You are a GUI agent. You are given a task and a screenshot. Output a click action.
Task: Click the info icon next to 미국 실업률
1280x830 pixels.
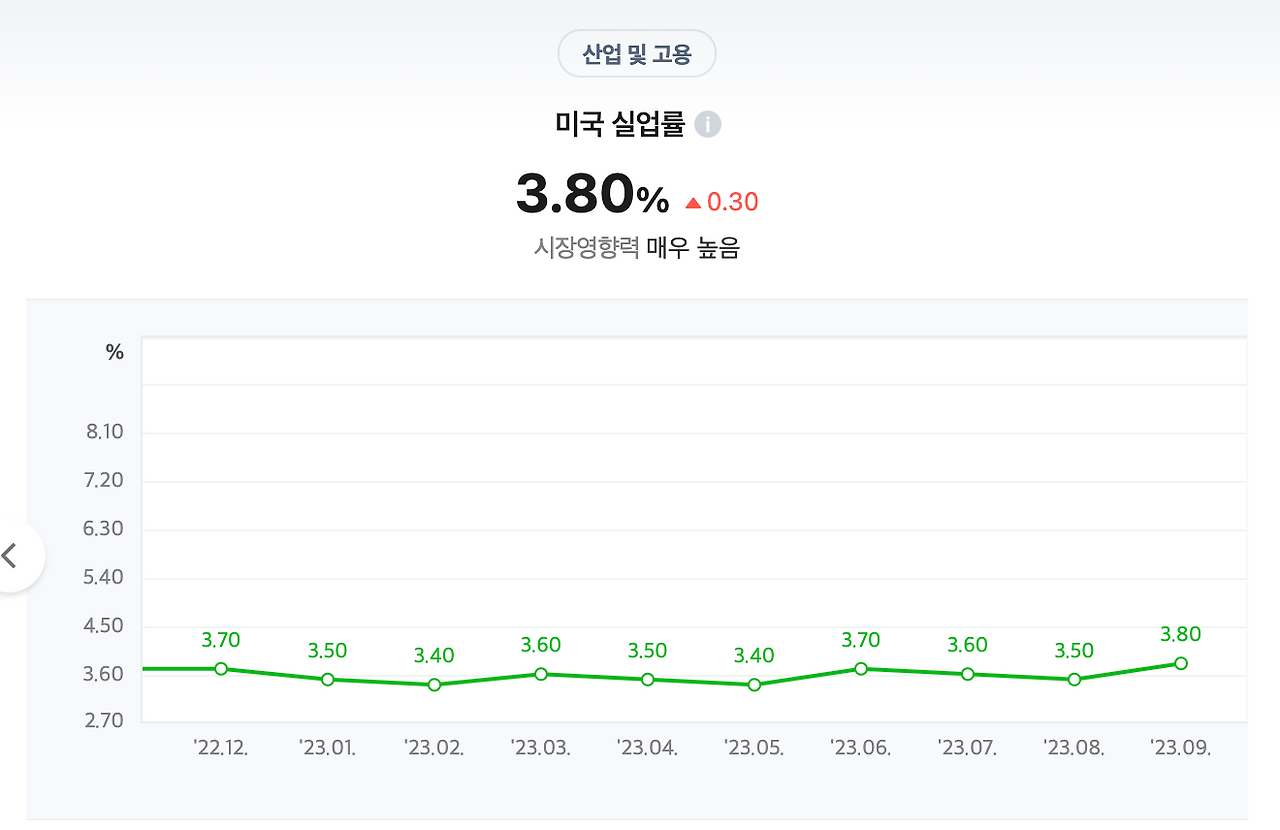click(x=708, y=124)
